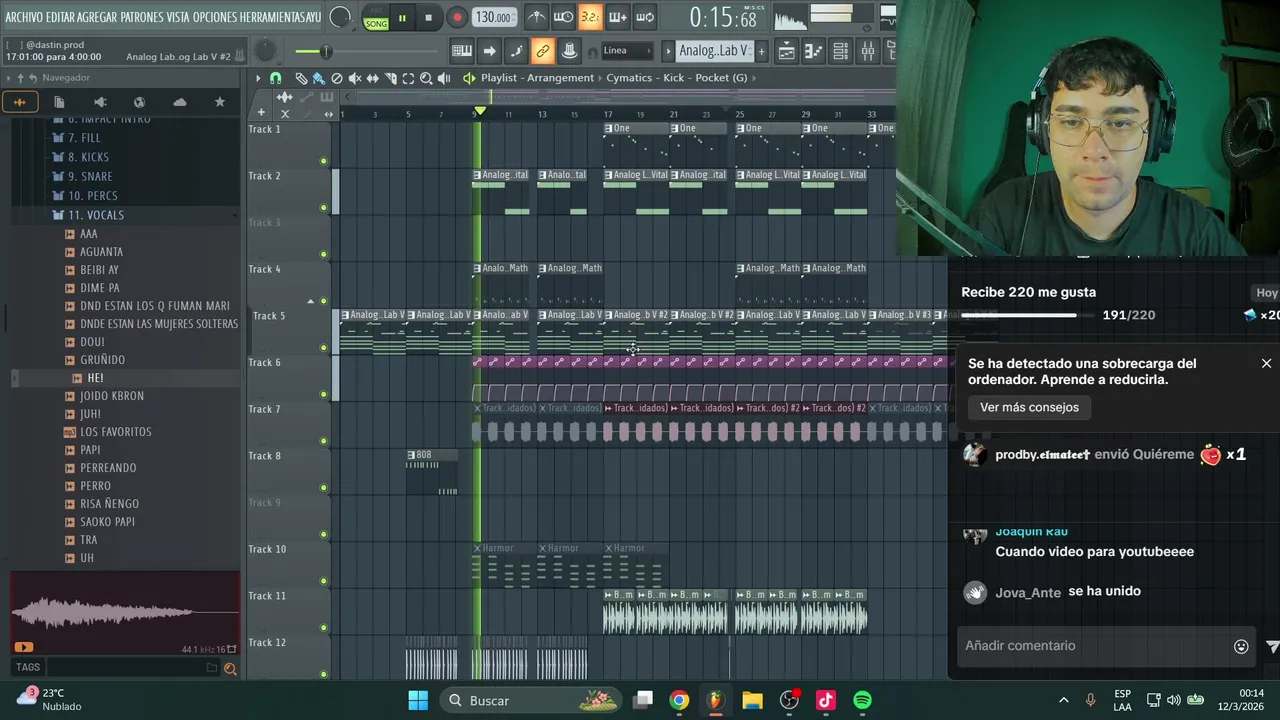This screenshot has width=1280, height=720.
Task: Play the sample preview orange button
Action: (24, 647)
